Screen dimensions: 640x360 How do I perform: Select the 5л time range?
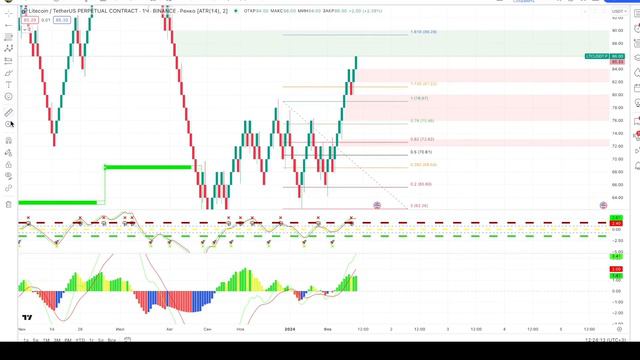(101, 340)
